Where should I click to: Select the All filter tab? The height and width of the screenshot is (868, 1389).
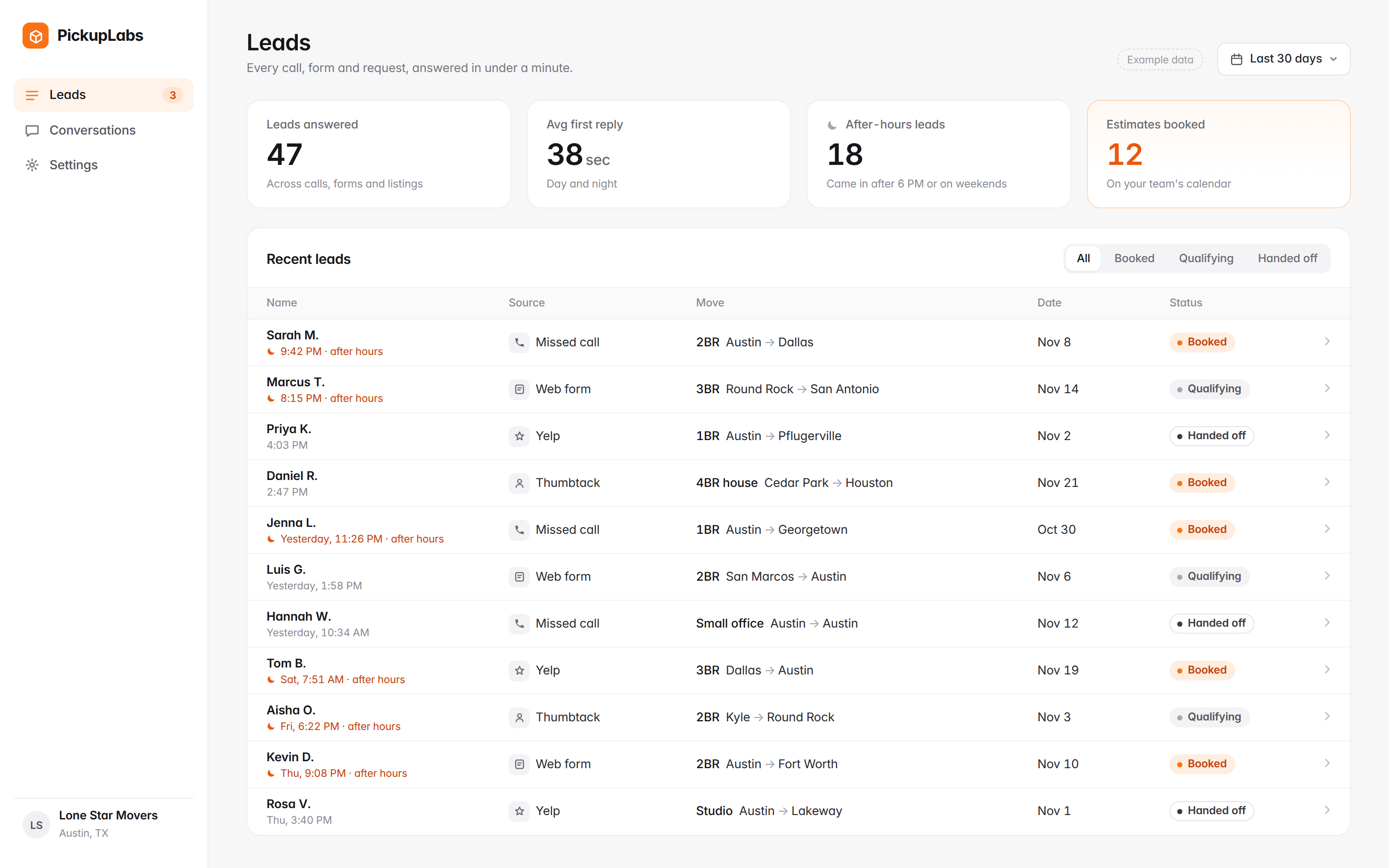1083,258
